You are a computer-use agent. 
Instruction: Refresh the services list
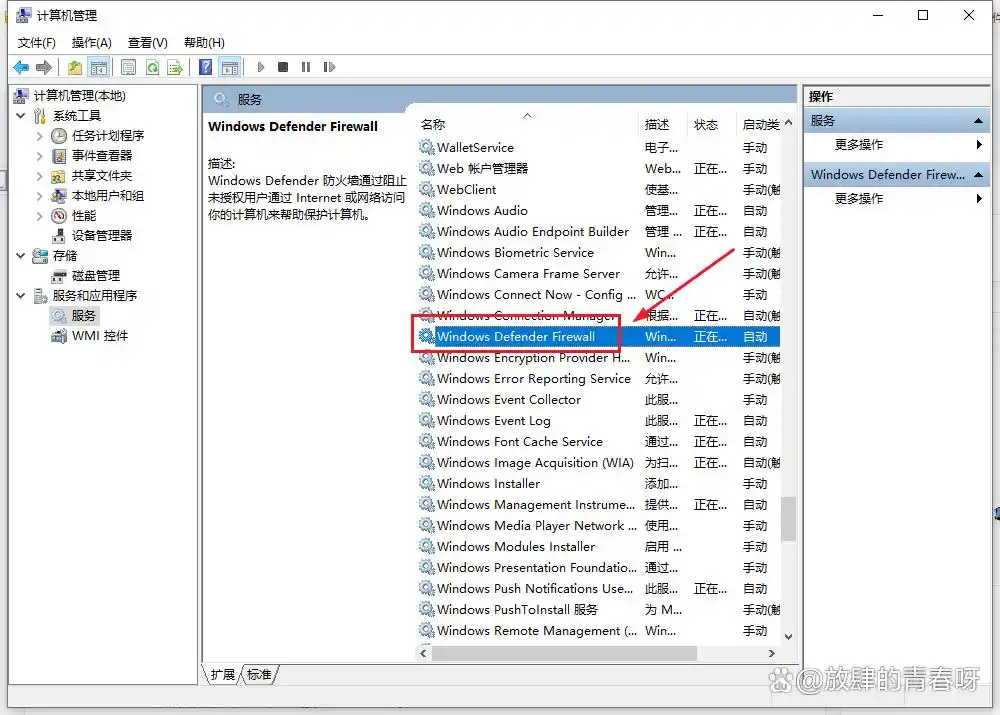pos(151,67)
